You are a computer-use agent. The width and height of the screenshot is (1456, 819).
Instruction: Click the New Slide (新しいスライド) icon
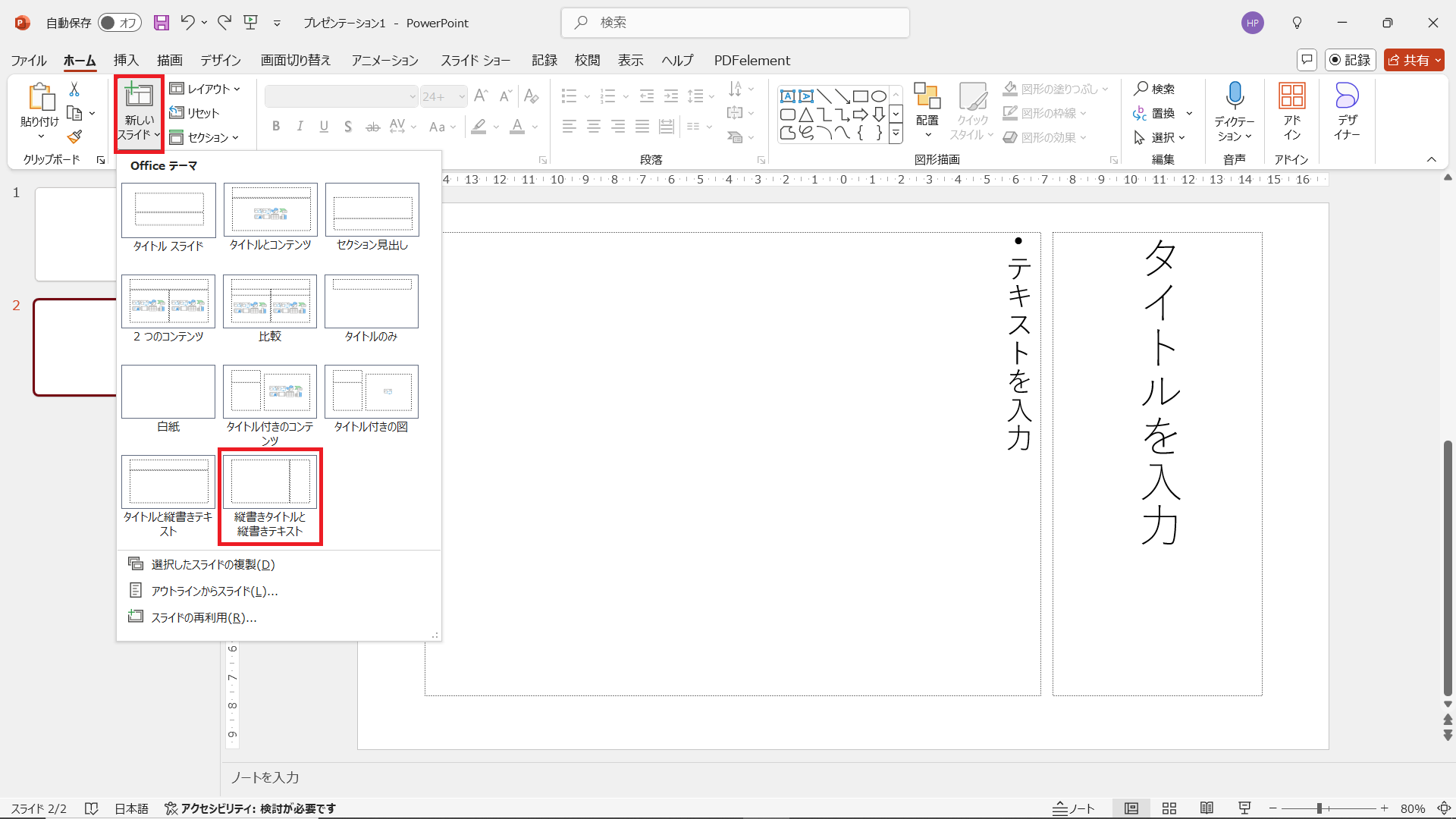[x=139, y=96]
